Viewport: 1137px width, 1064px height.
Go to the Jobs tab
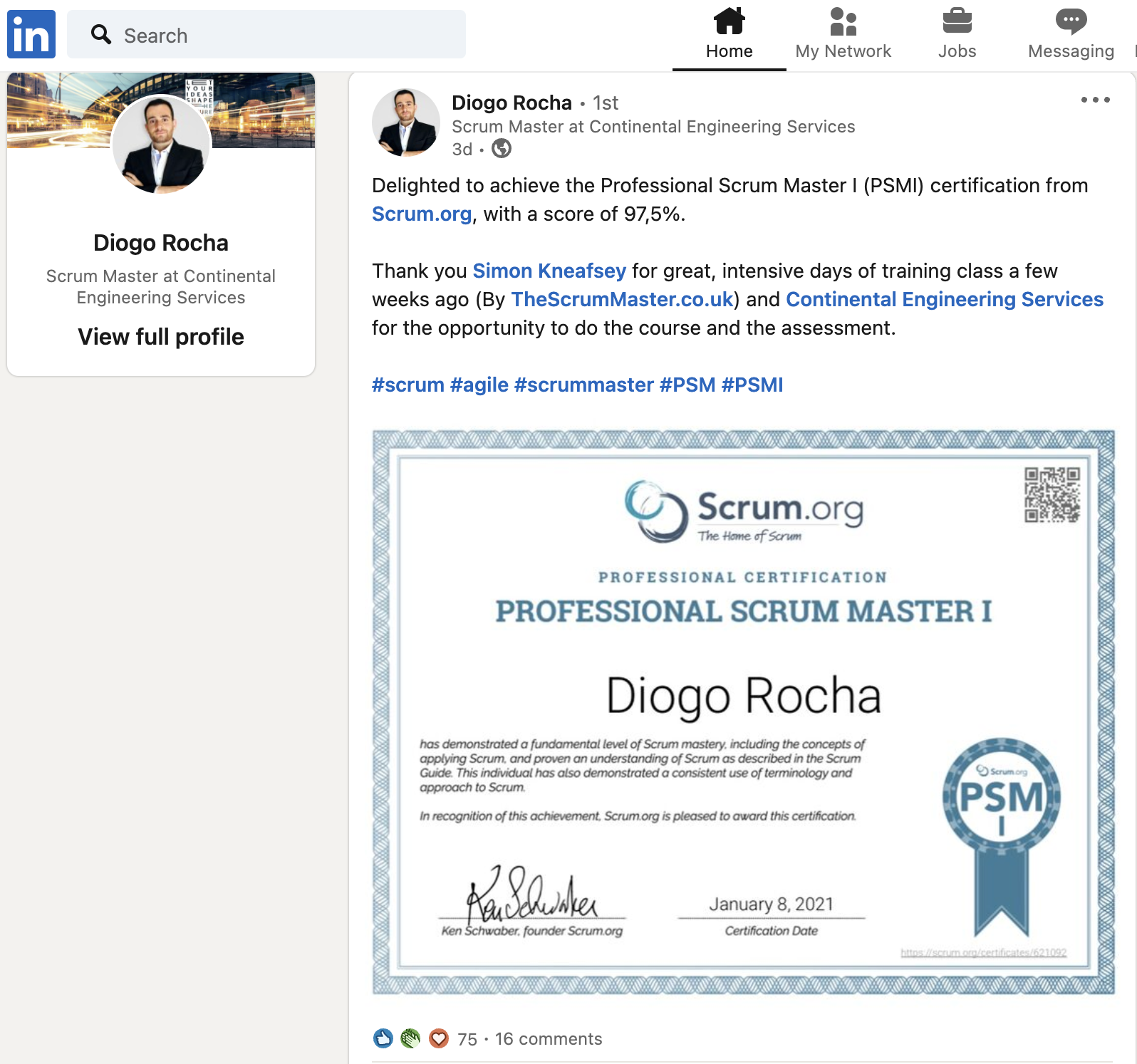pyautogui.click(x=957, y=34)
